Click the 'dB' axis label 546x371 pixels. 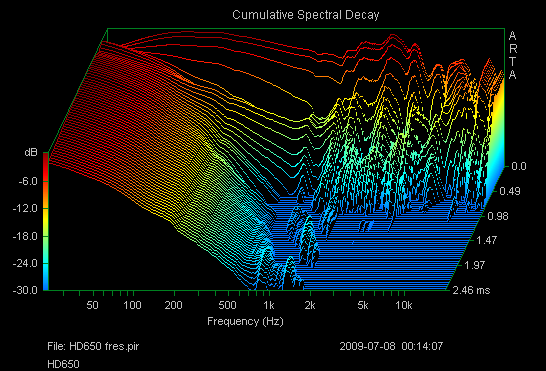[x=31, y=152]
